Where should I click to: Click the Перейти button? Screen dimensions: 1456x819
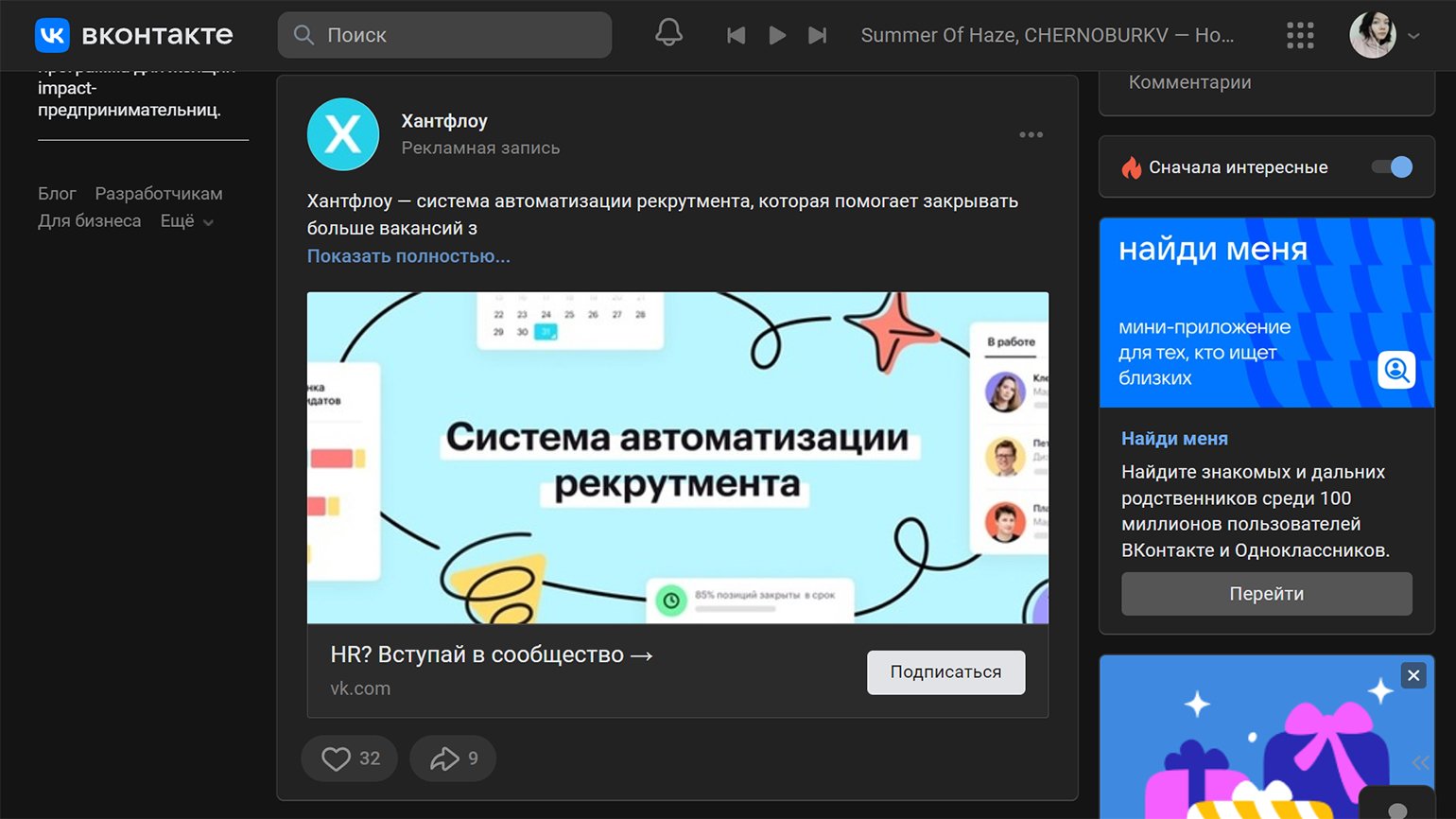(x=1267, y=594)
